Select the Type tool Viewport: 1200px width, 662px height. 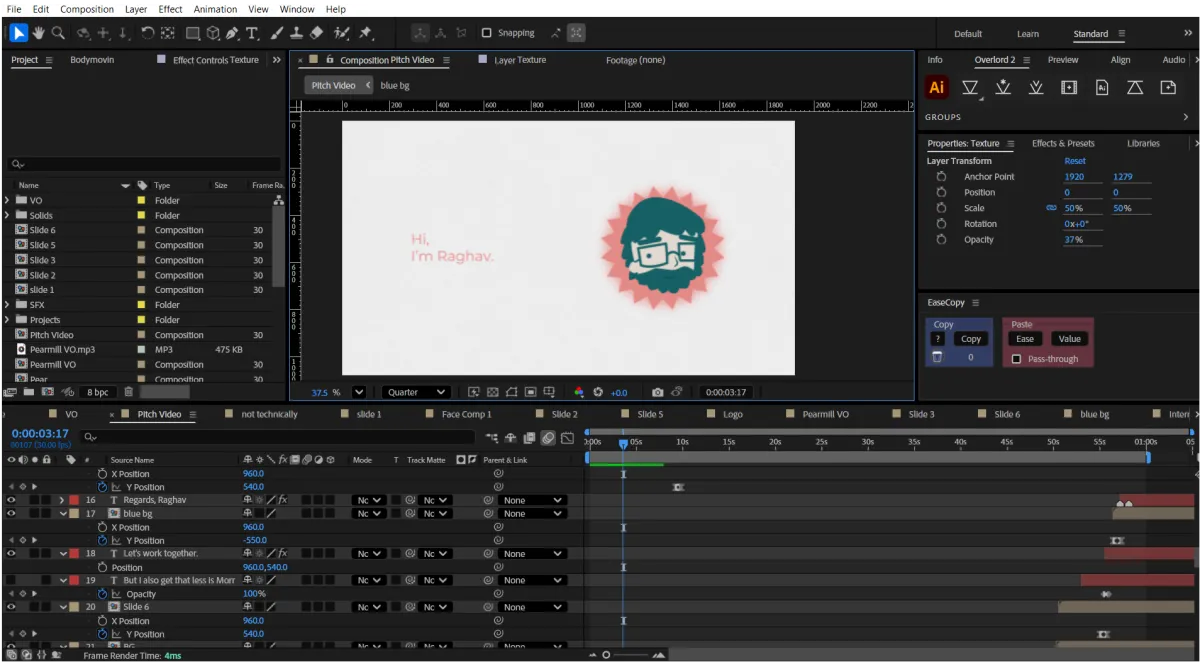(x=251, y=32)
